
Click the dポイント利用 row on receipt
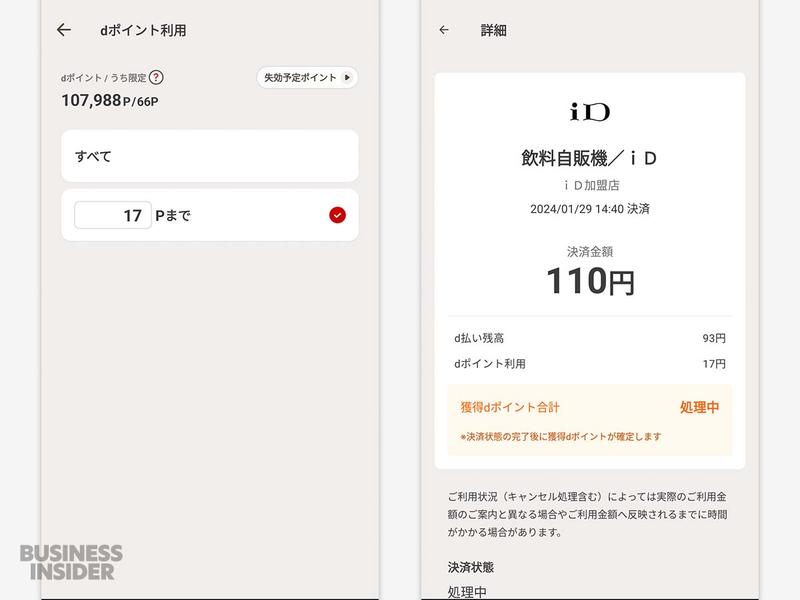(590, 364)
